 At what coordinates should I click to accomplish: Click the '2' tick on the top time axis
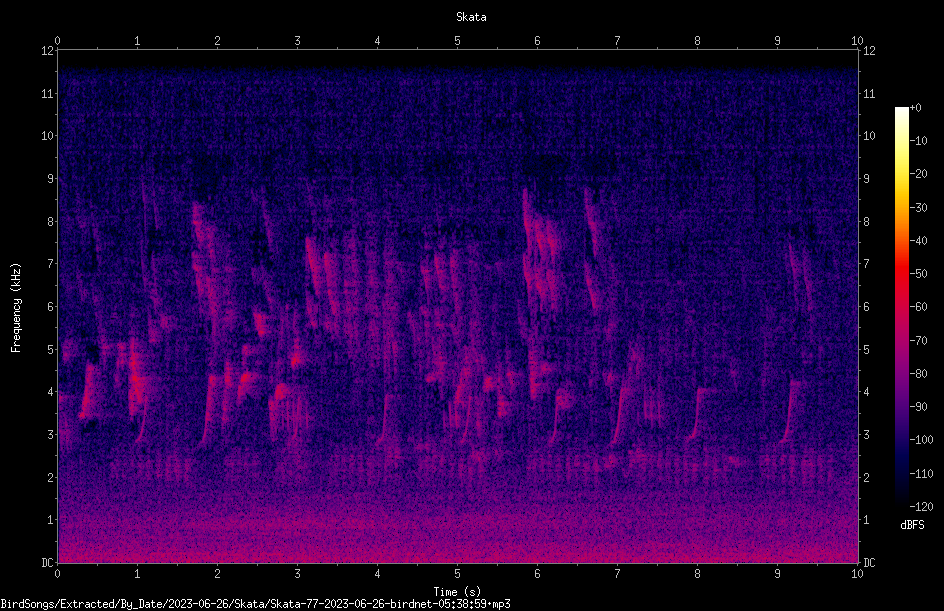coord(217,40)
